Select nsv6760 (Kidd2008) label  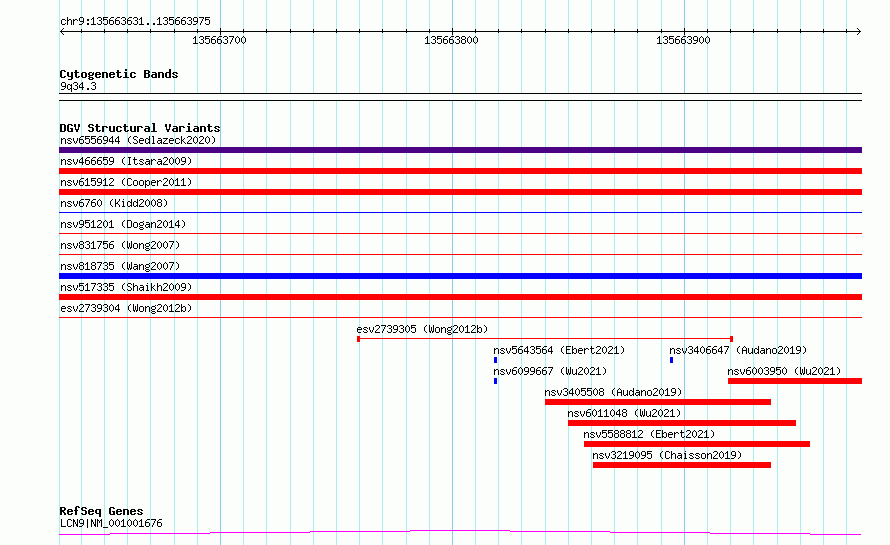[114, 203]
